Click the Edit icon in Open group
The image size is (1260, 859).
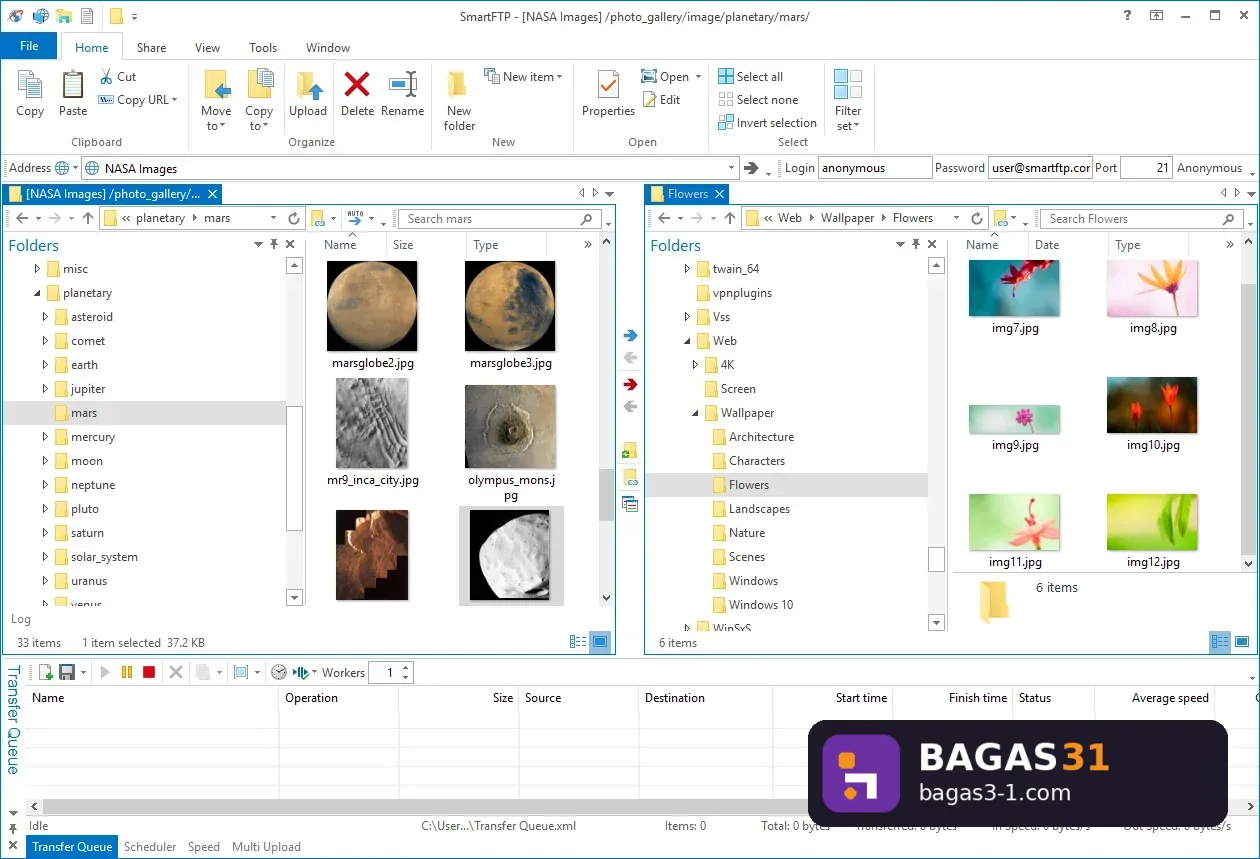pos(649,100)
